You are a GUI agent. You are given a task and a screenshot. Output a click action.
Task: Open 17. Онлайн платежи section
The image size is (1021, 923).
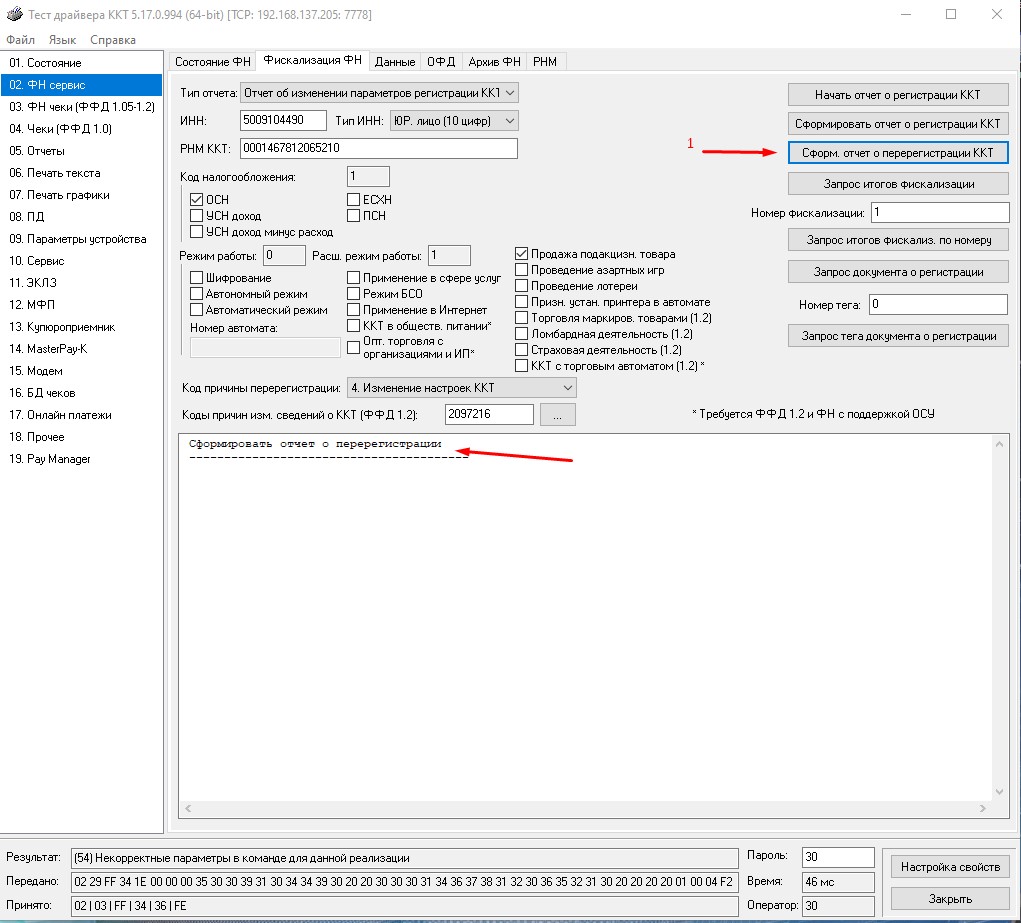pyautogui.click(x=81, y=415)
